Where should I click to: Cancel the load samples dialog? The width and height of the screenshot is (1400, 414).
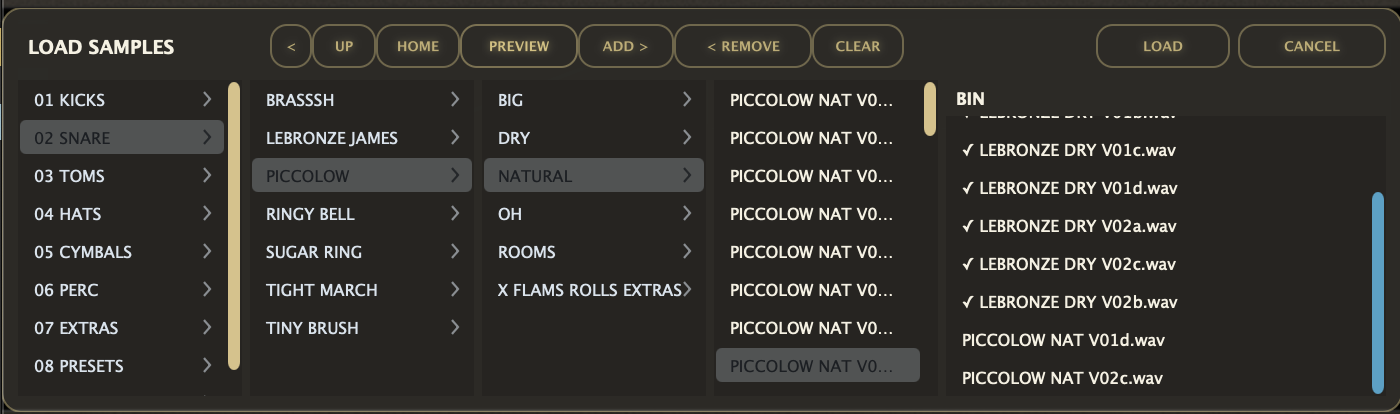[x=1311, y=46]
